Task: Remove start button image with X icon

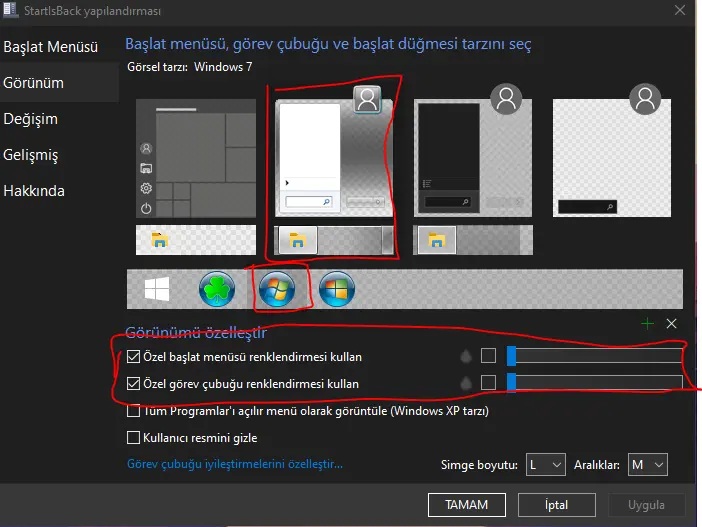Action: [x=671, y=323]
